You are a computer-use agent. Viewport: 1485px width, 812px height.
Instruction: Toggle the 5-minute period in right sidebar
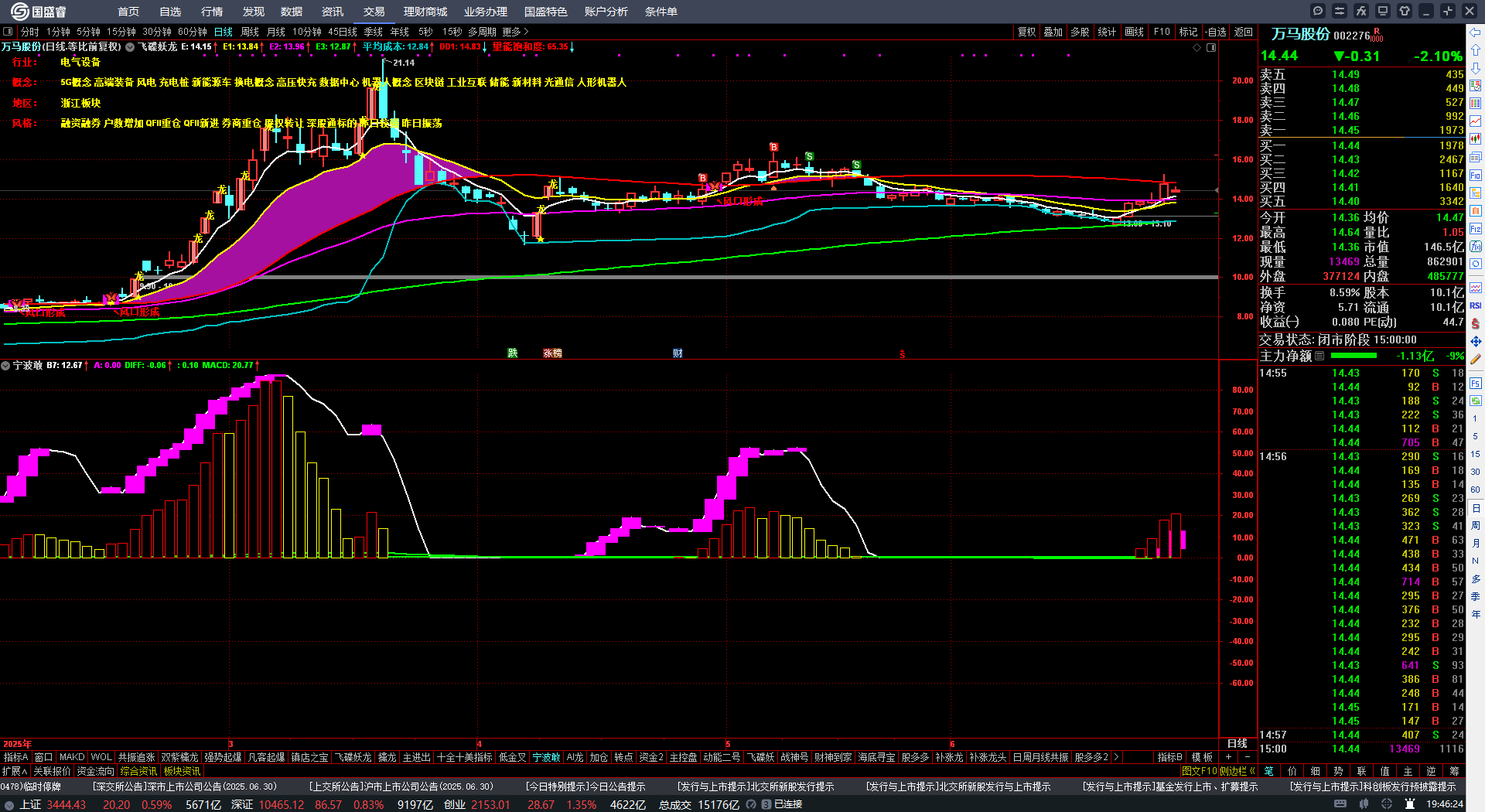pyautogui.click(x=1475, y=436)
